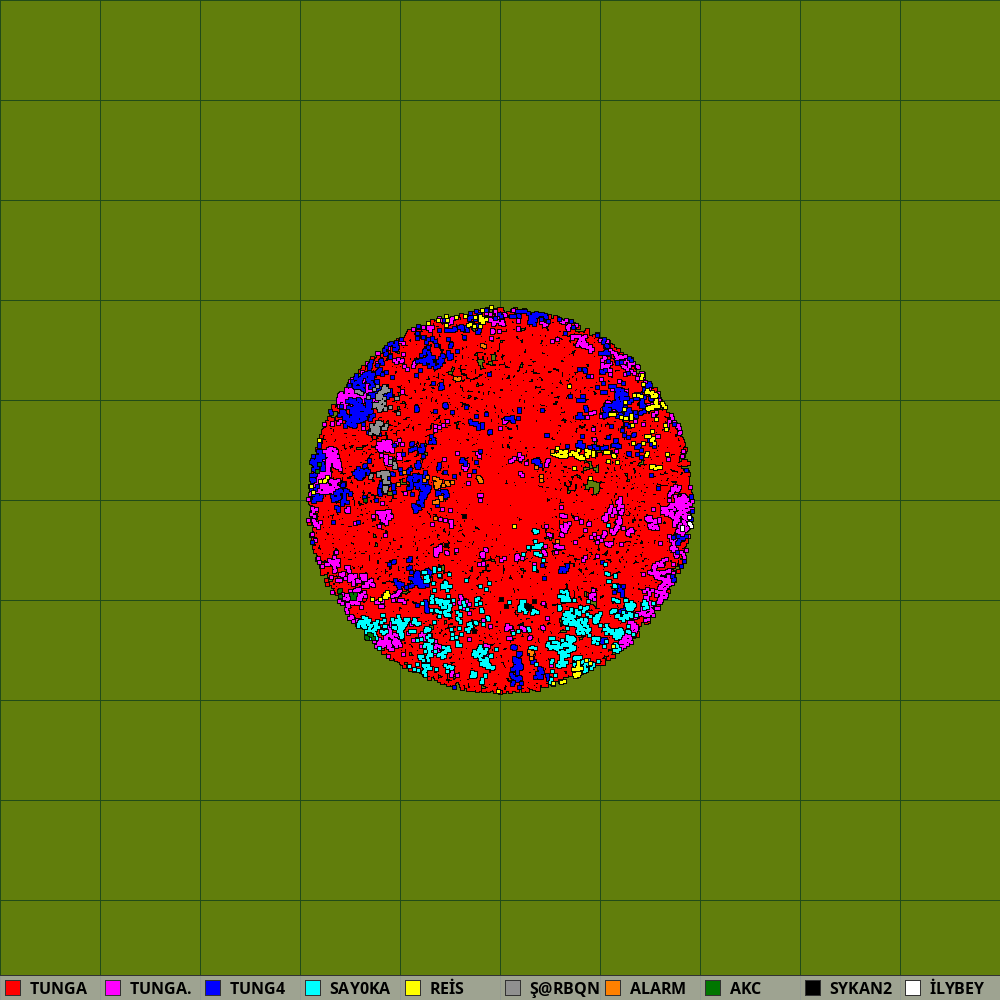Click the cyan SAY0KA legend swatch
This screenshot has width=1000, height=1000.
[313, 988]
